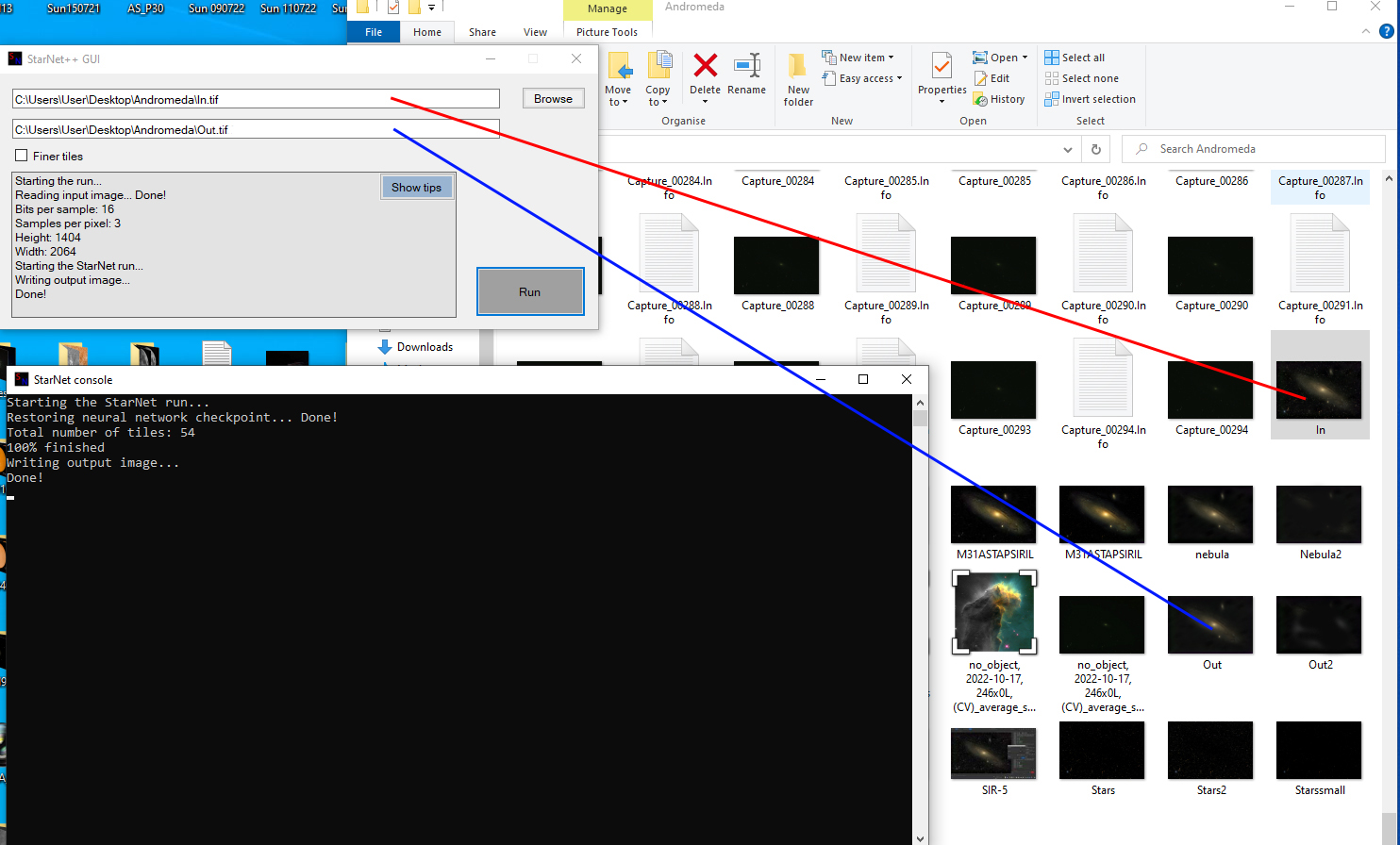
Task: Select the Nebula2 image thumbnail
Action: click(x=1319, y=514)
